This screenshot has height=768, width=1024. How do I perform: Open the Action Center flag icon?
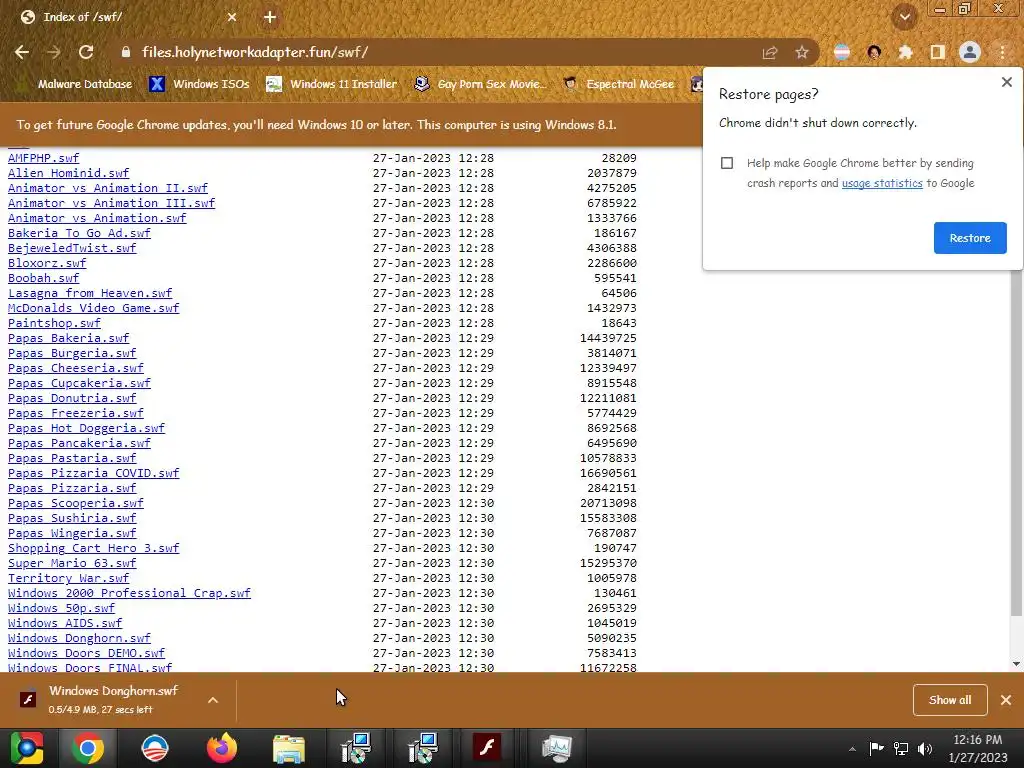click(x=876, y=749)
